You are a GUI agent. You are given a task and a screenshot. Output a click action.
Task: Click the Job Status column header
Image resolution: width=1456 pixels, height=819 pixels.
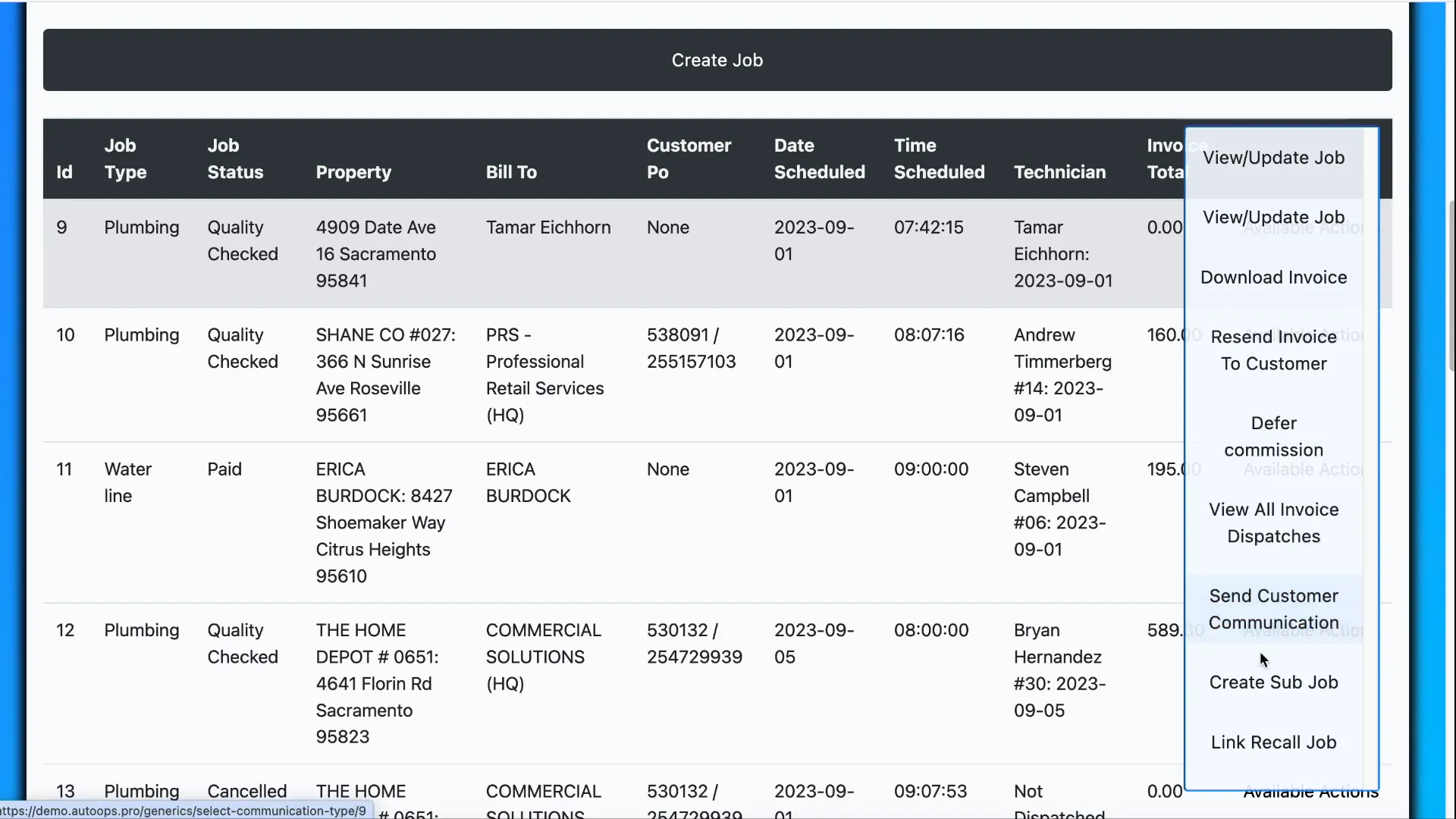235,158
